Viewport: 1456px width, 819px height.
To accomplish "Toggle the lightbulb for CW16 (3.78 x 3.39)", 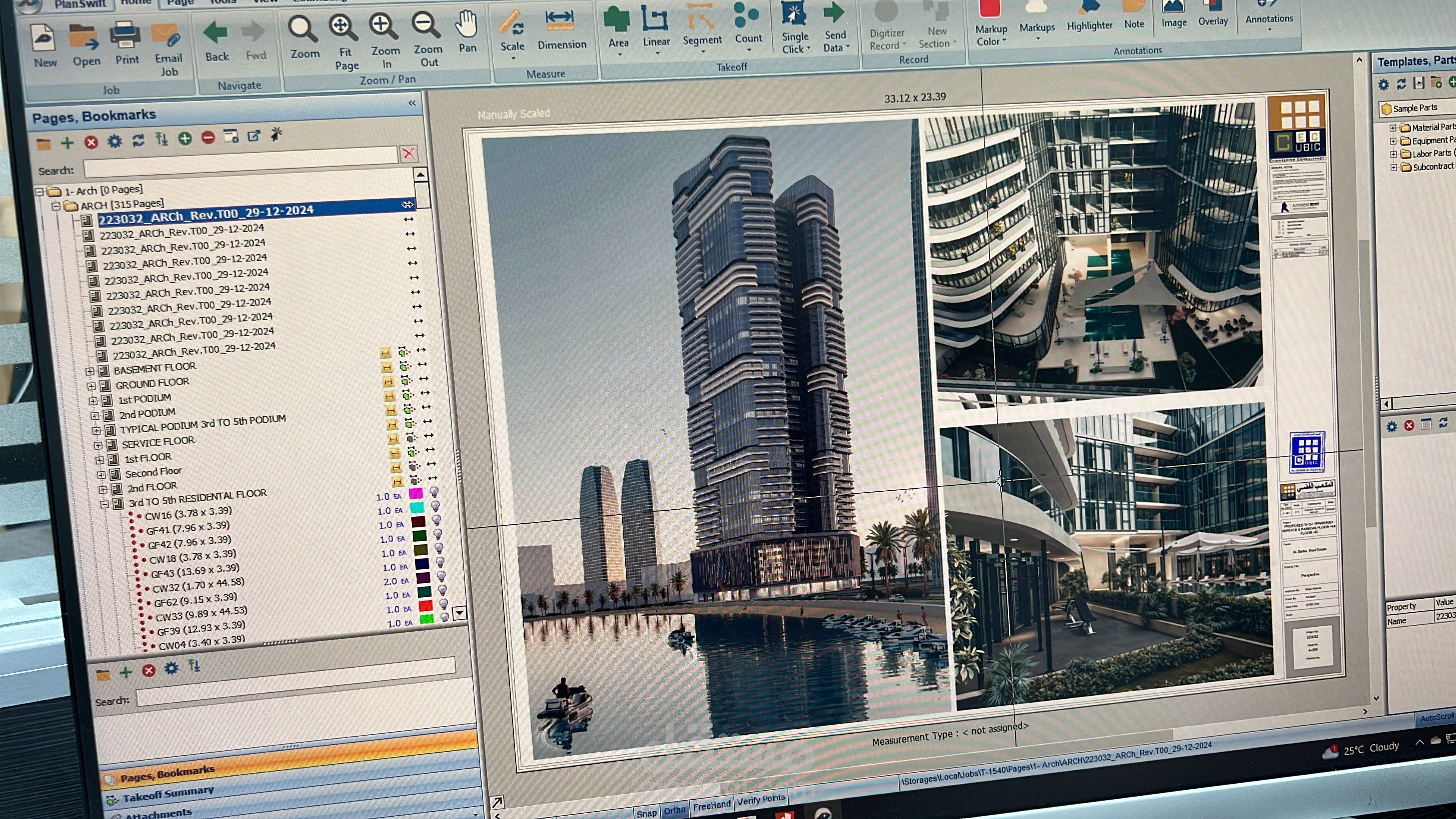I will [x=433, y=492].
